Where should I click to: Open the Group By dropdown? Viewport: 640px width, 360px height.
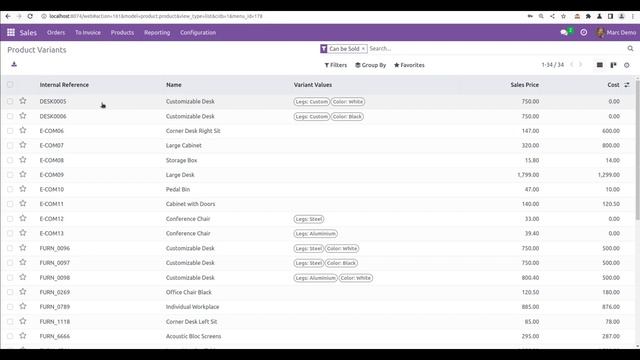tap(371, 65)
